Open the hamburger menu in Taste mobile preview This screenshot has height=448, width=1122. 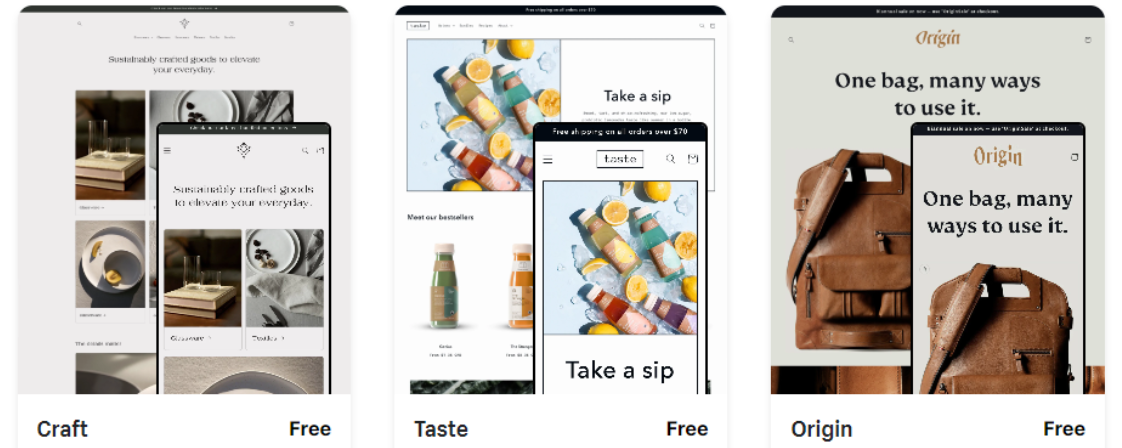click(548, 160)
